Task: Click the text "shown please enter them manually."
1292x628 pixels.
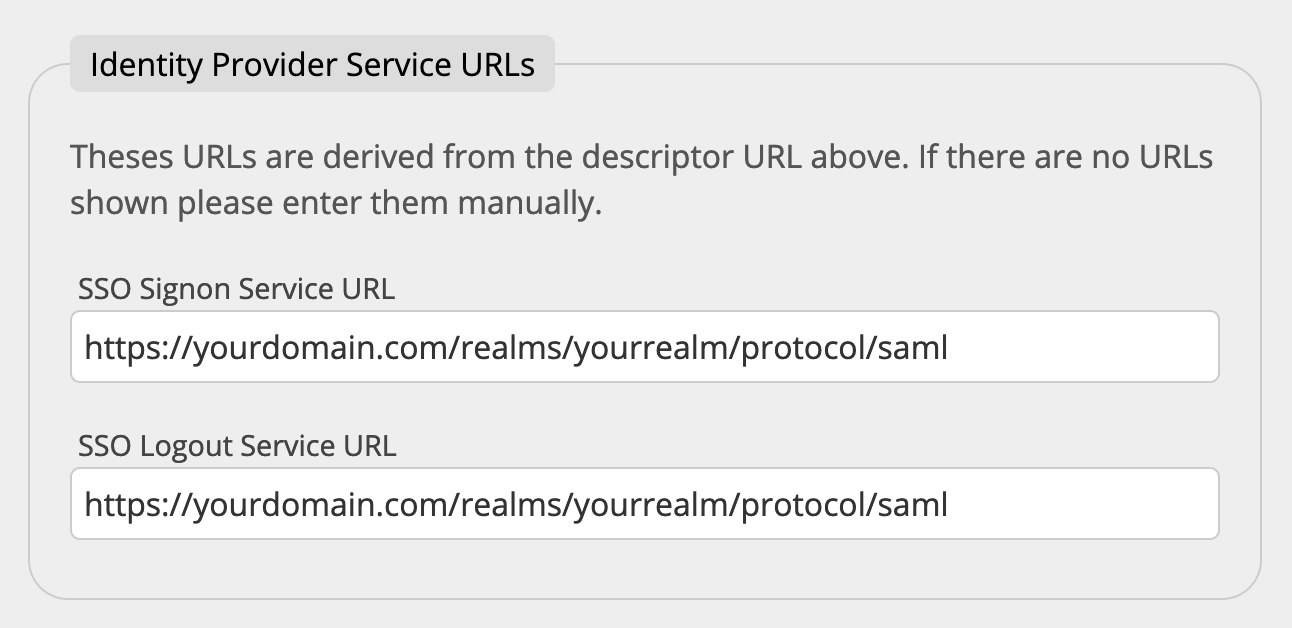Action: coord(336,204)
